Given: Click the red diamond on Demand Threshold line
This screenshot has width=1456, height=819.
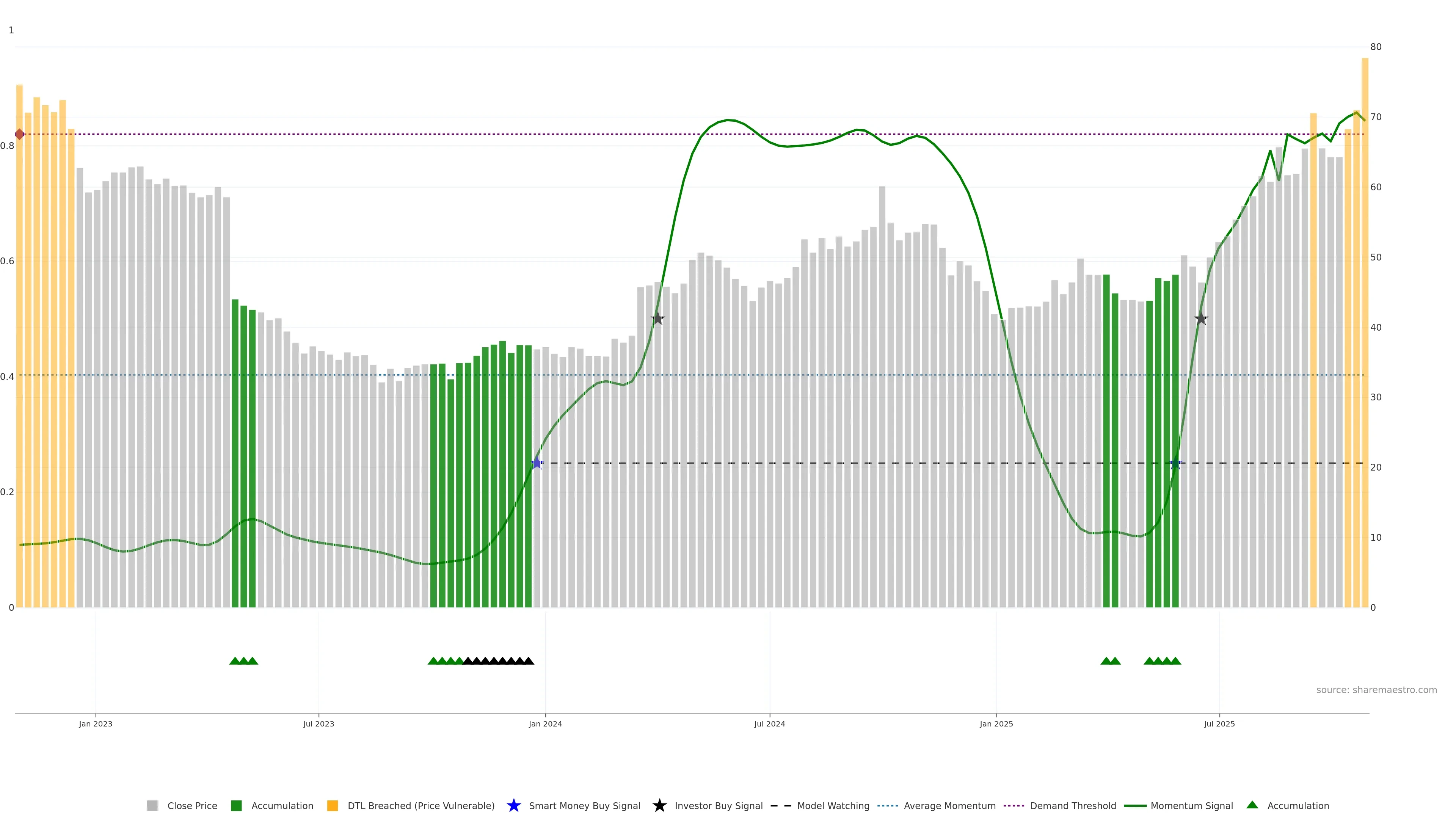Looking at the screenshot, I should point(20,135).
